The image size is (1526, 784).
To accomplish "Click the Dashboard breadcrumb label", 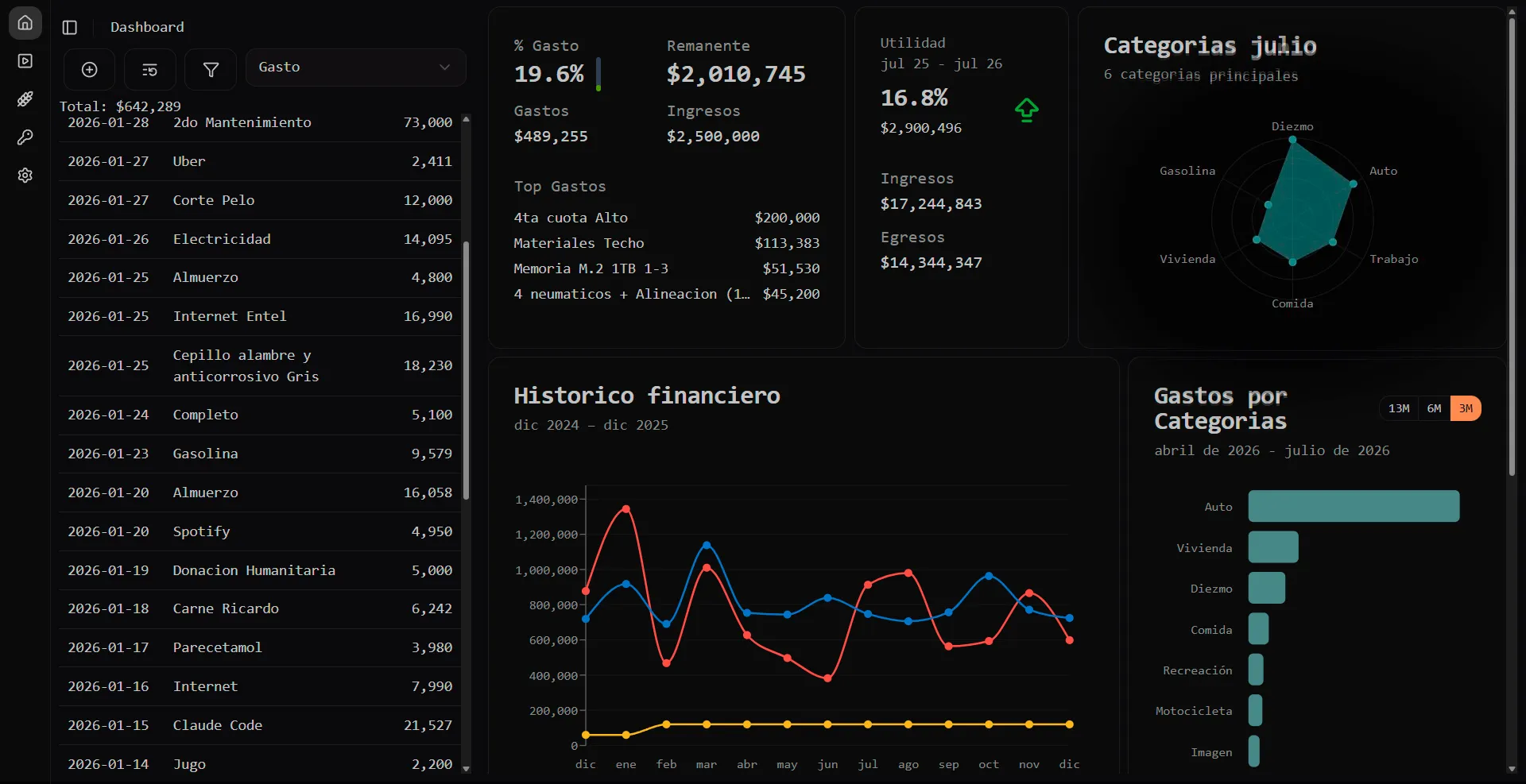I will [x=147, y=27].
